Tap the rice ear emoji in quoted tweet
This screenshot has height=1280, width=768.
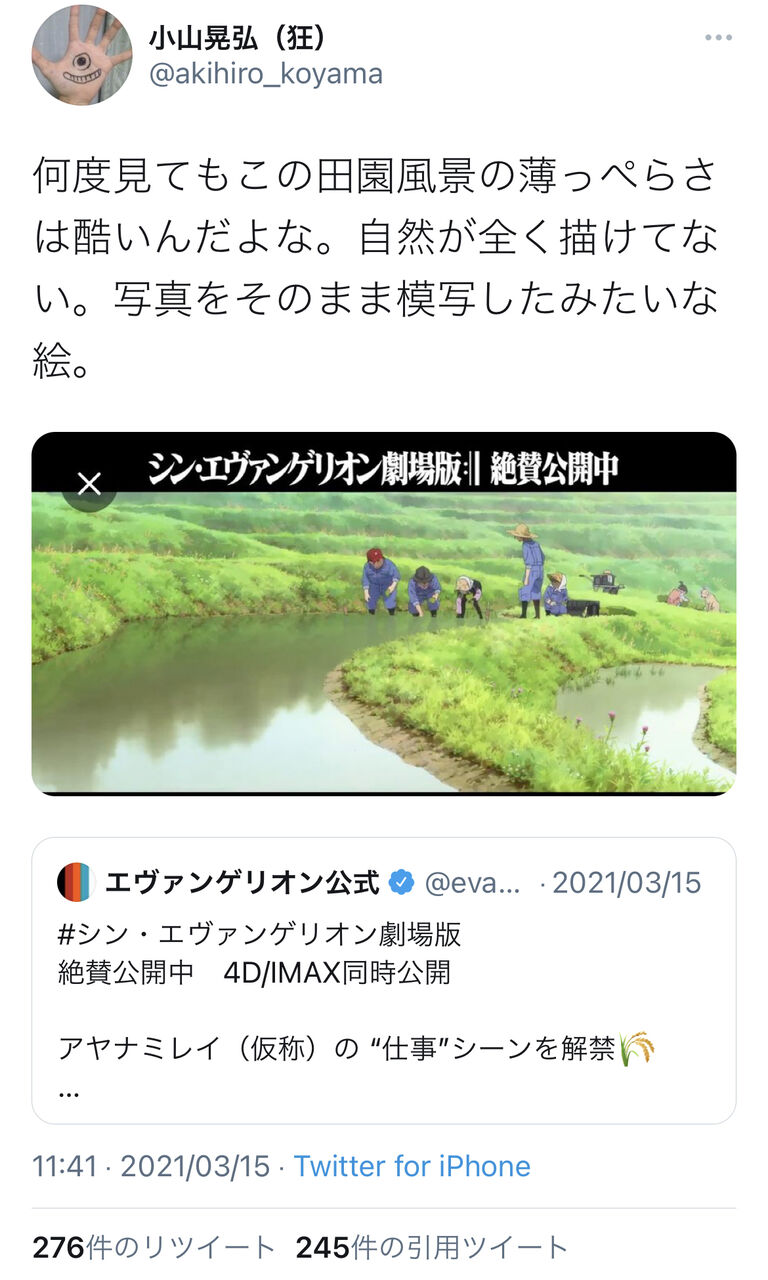637,1049
